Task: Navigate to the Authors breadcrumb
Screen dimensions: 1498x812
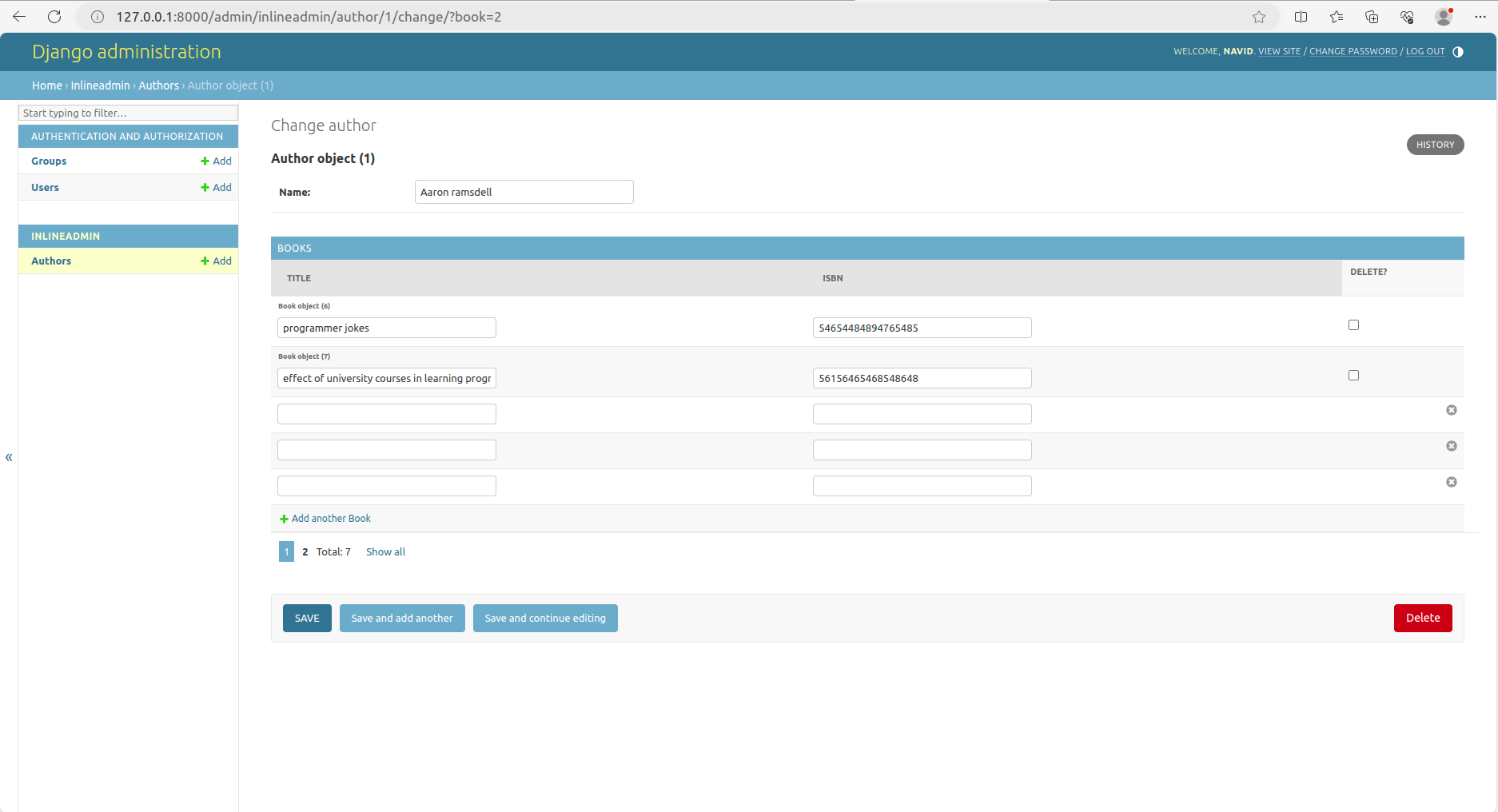Action: click(x=158, y=86)
